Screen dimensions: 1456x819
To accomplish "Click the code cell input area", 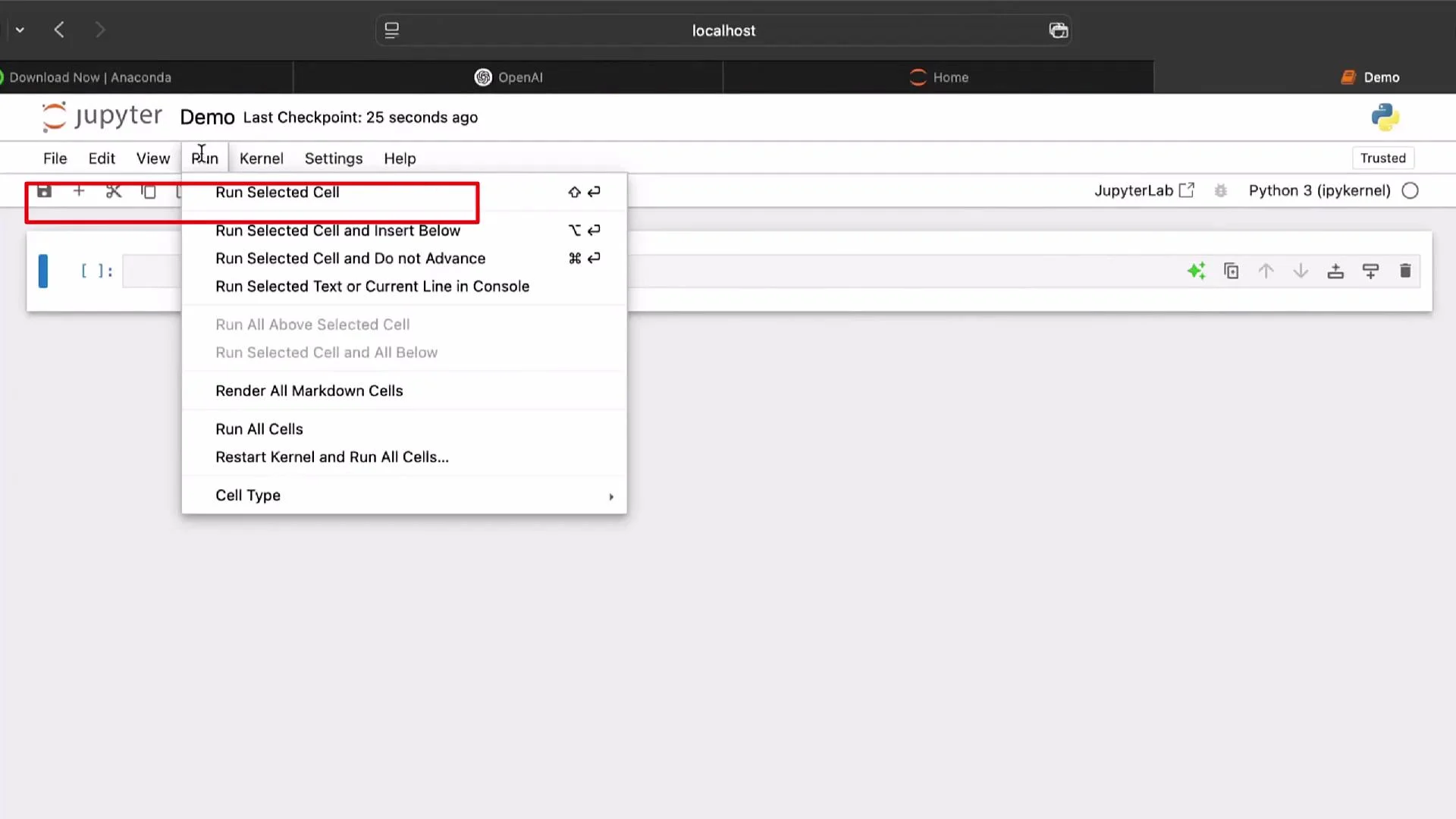I will pyautogui.click(x=770, y=271).
